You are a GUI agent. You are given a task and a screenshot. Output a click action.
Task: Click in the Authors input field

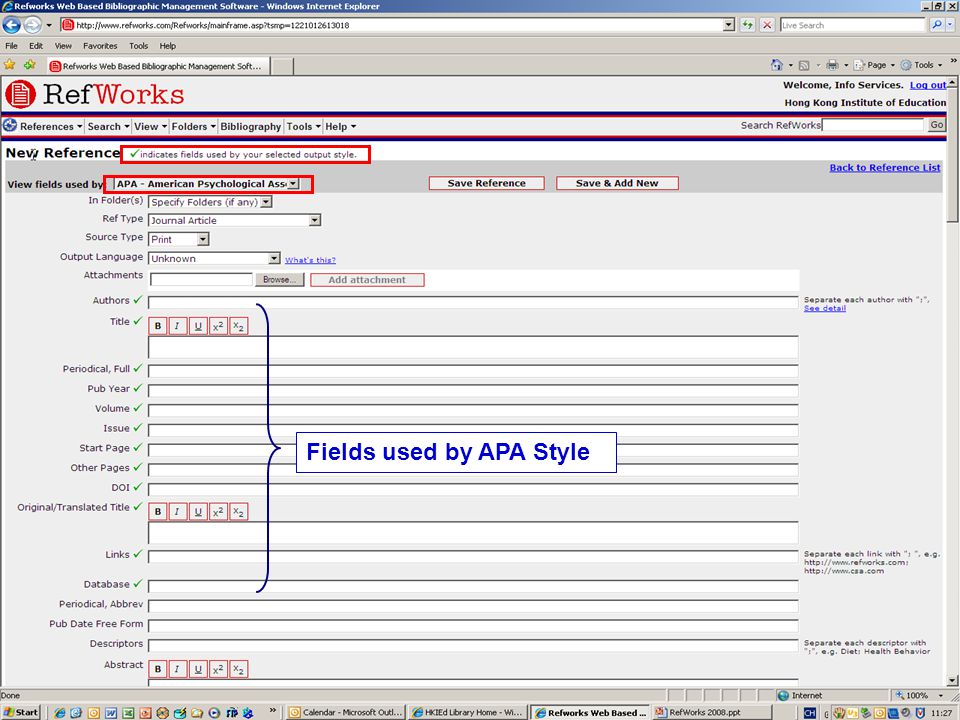[x=473, y=302]
